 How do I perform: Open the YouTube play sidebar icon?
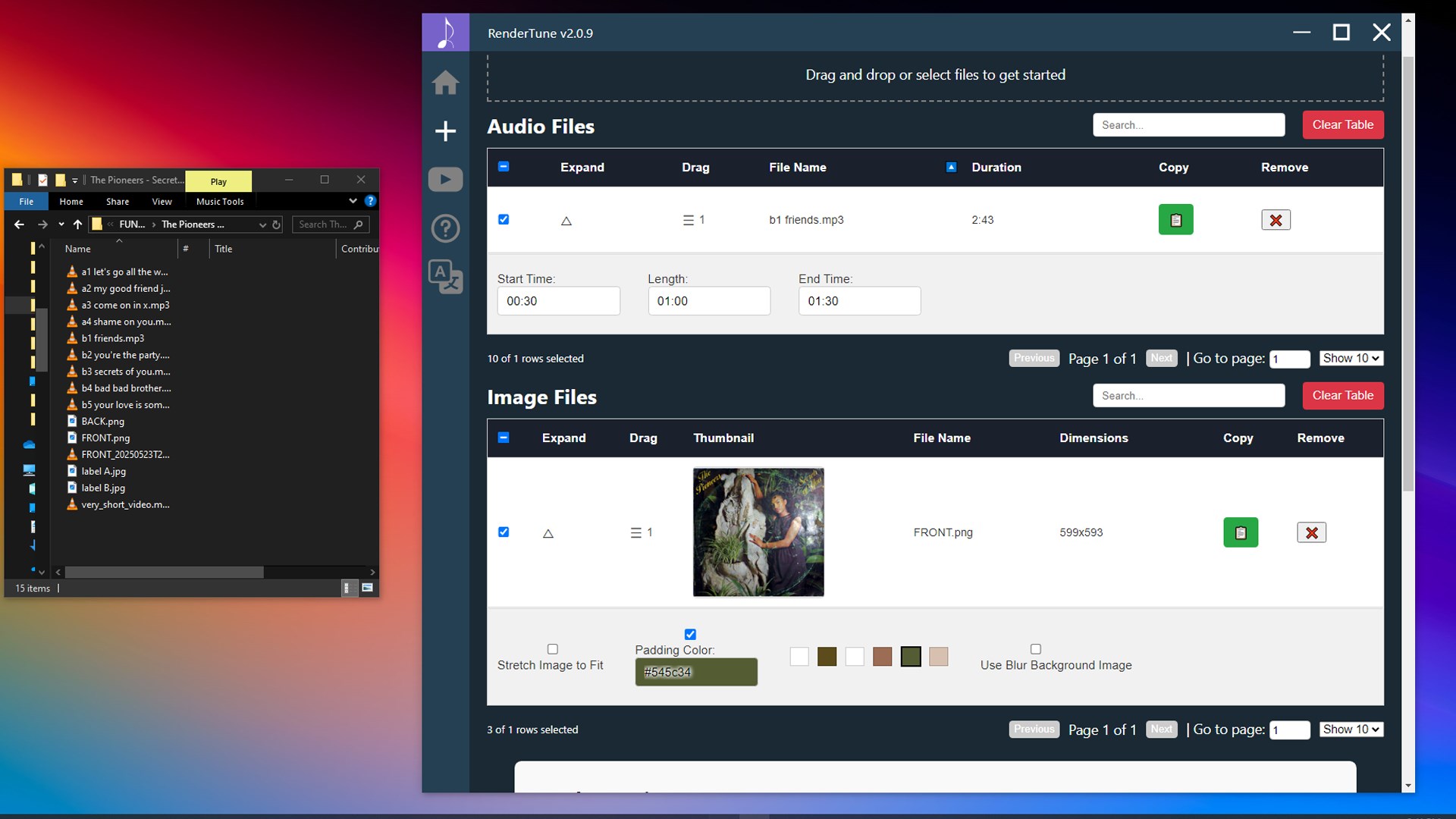445,180
